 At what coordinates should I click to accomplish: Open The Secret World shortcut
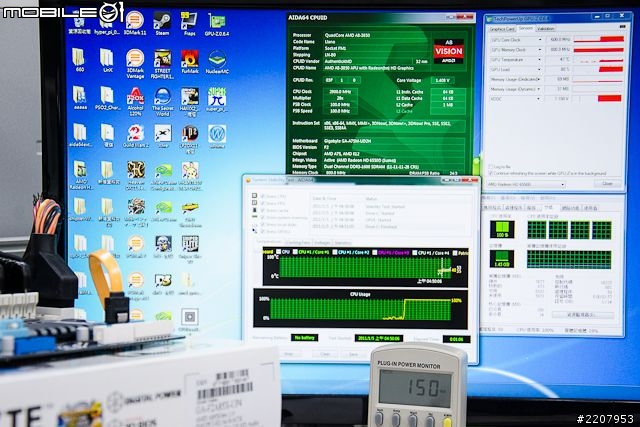coord(162,101)
